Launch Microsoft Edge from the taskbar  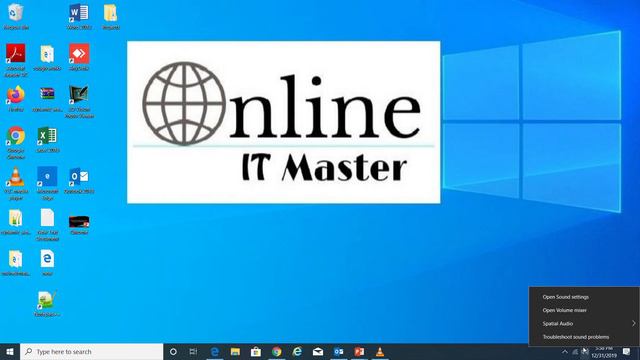(x=215, y=351)
